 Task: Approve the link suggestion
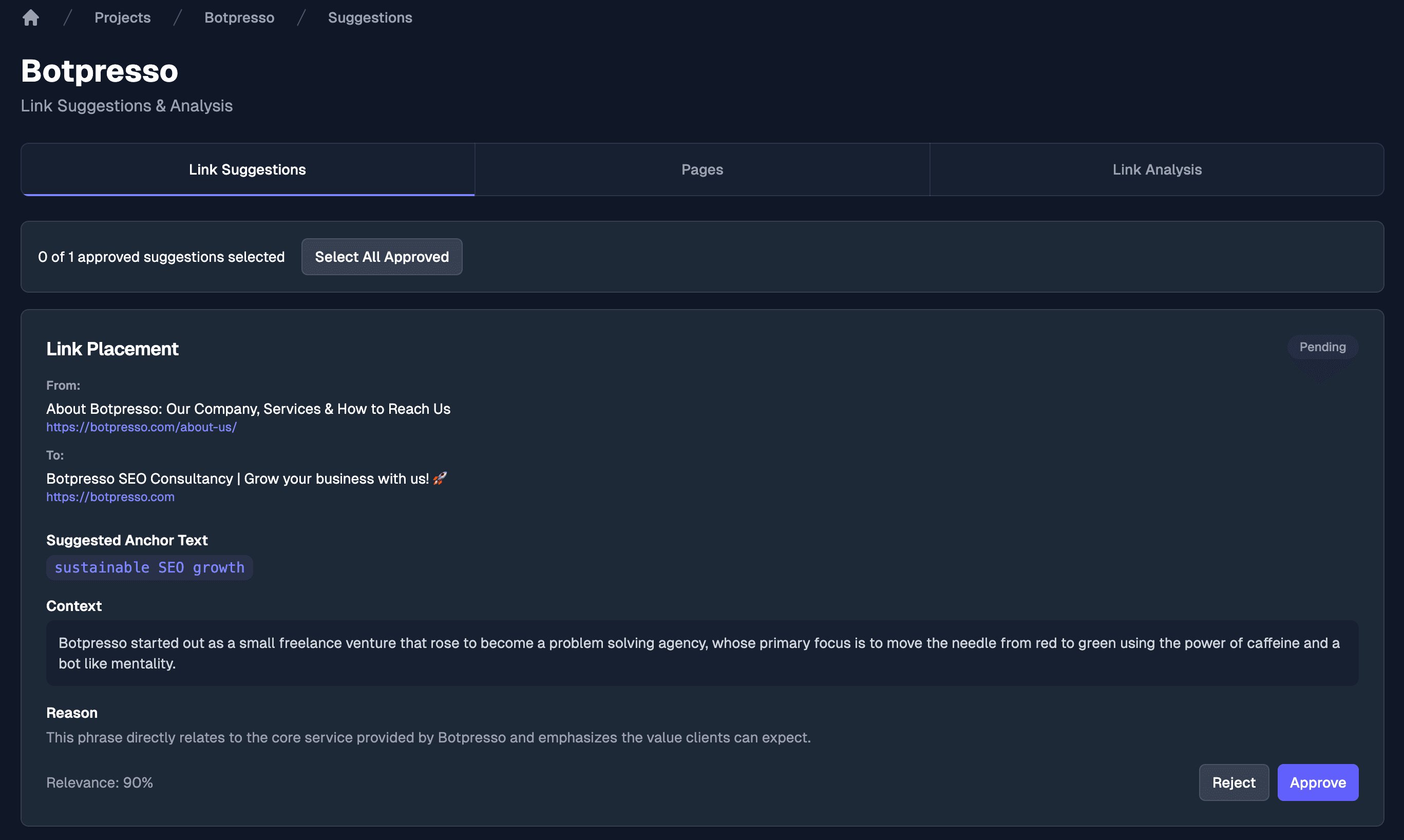pos(1317,782)
